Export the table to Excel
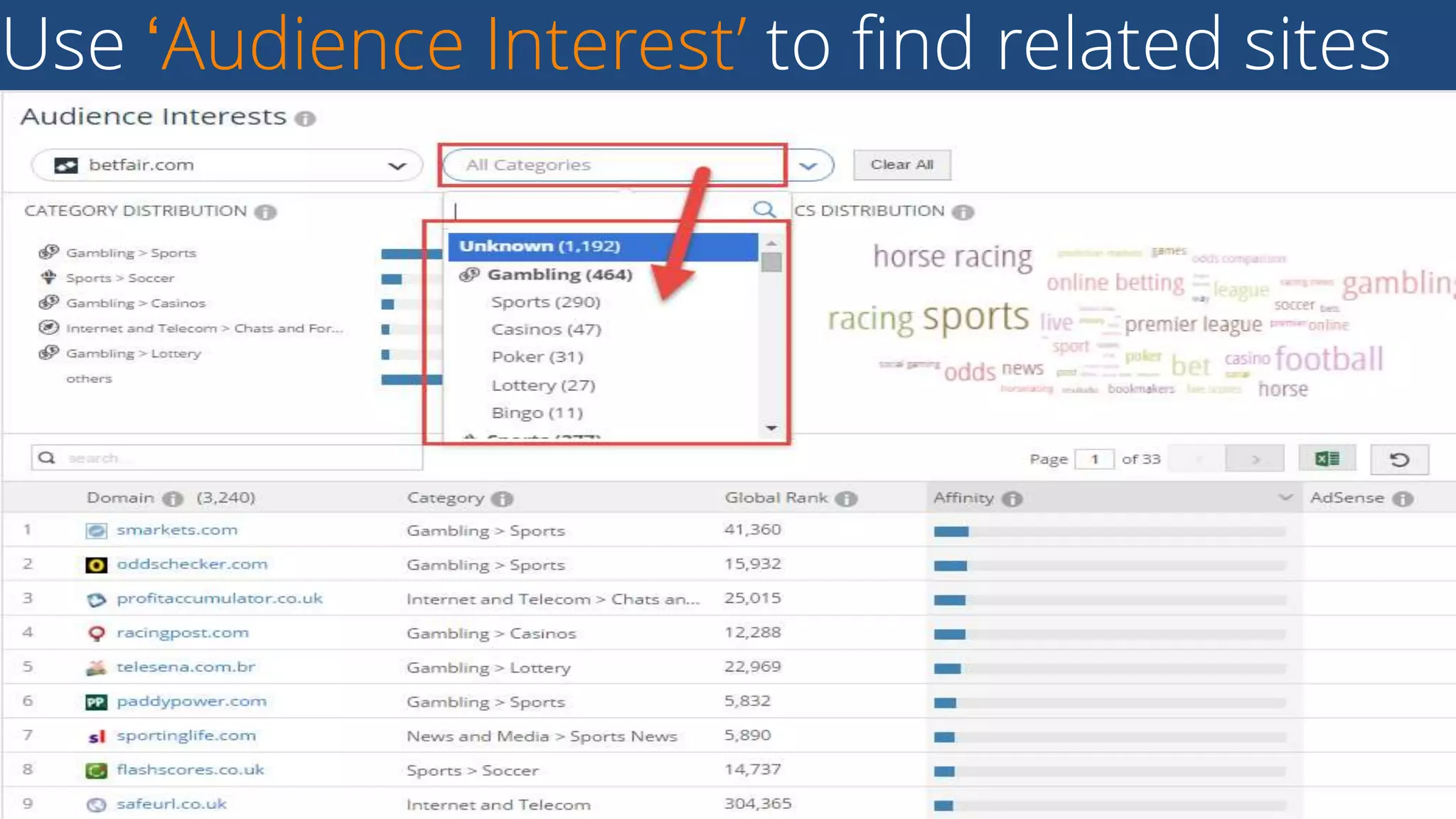The image size is (1456, 819). tap(1327, 459)
